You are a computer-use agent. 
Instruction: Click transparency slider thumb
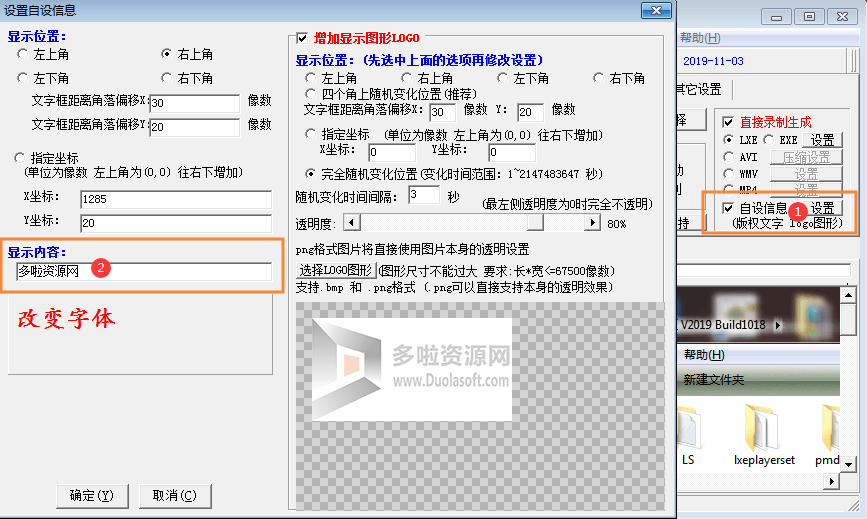point(535,223)
